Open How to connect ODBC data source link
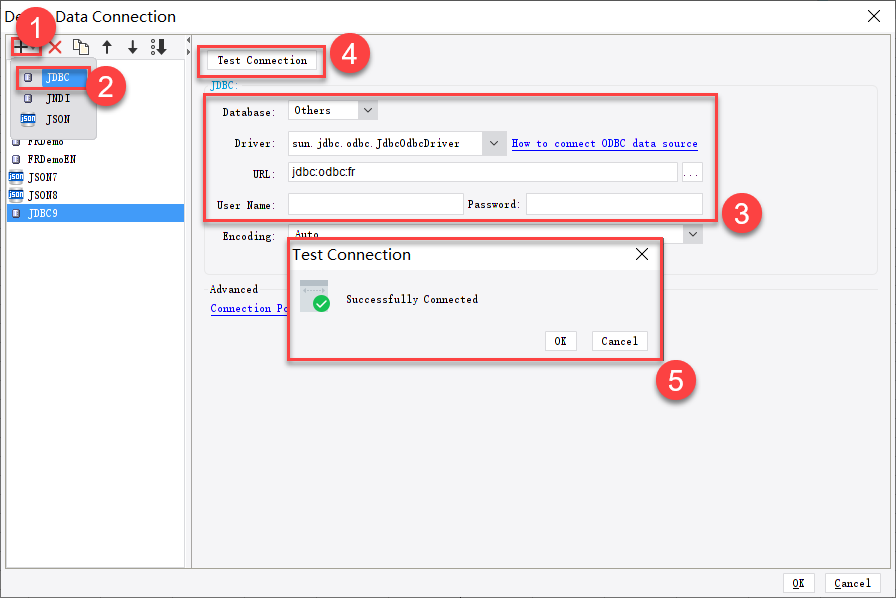 pos(604,143)
